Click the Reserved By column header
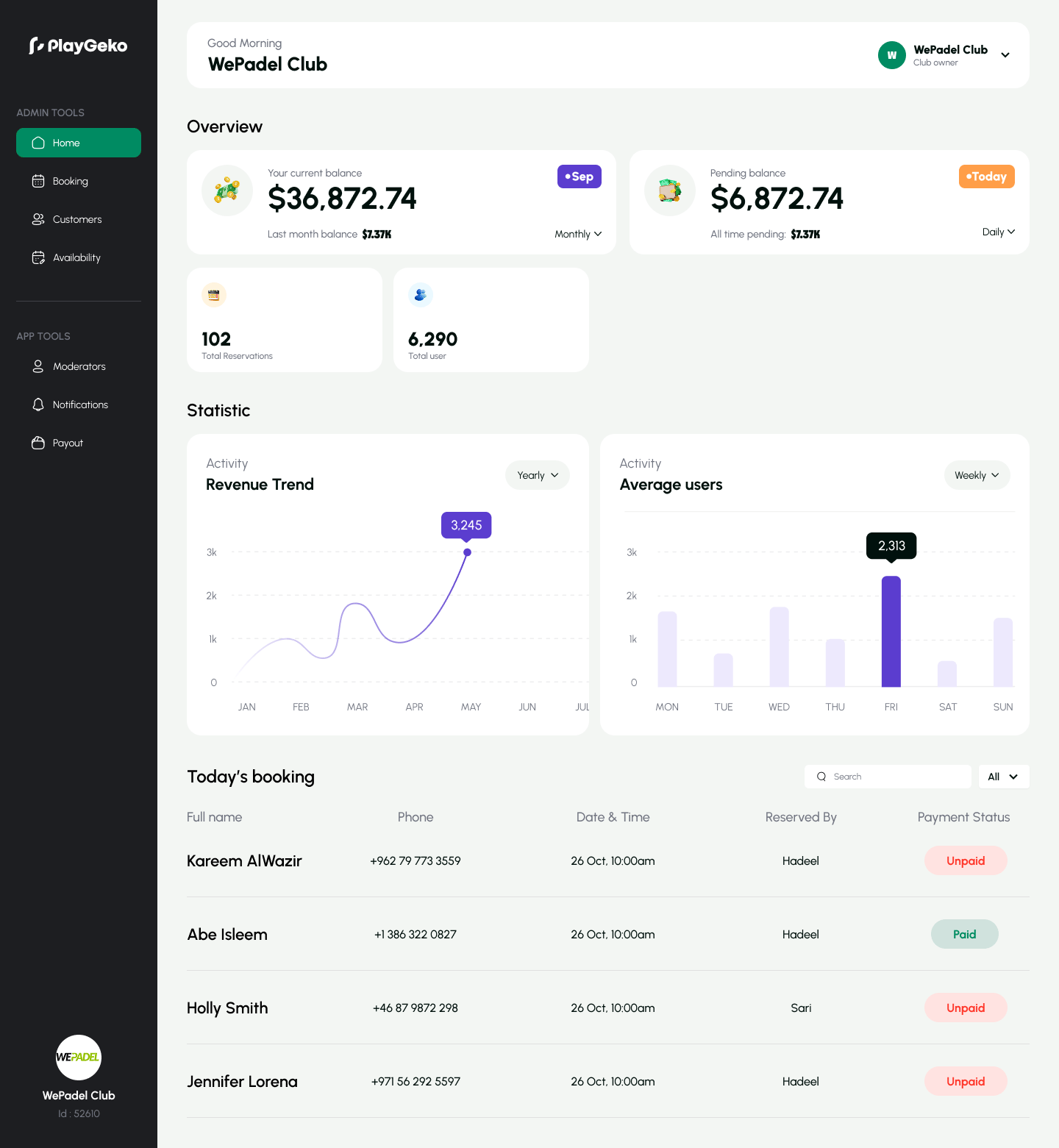 pyautogui.click(x=801, y=817)
